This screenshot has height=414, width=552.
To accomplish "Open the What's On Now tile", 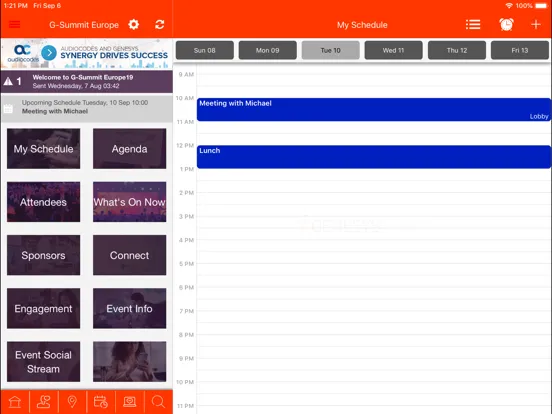I will click(130, 202).
